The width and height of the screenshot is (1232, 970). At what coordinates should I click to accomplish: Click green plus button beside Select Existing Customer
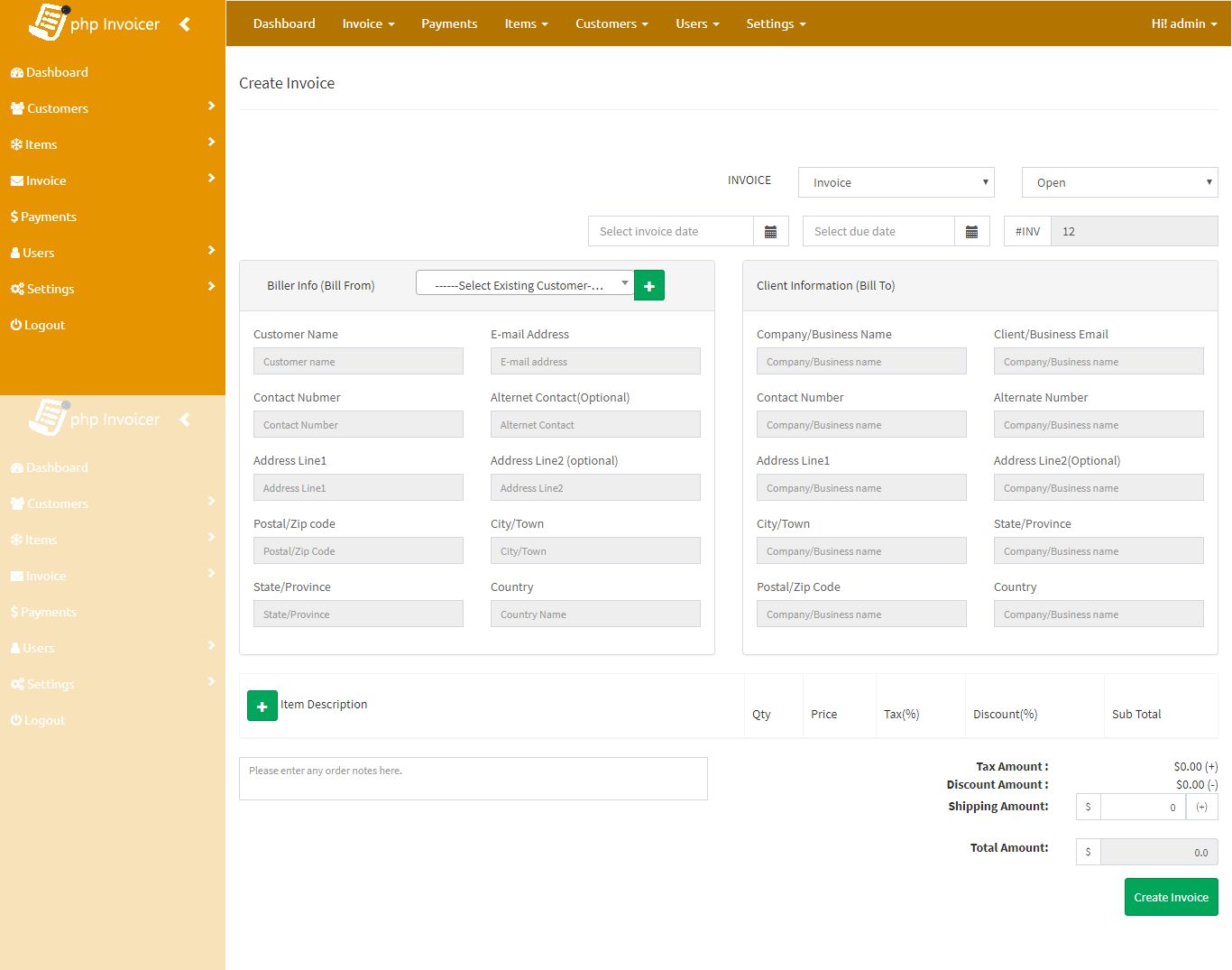[x=649, y=285]
